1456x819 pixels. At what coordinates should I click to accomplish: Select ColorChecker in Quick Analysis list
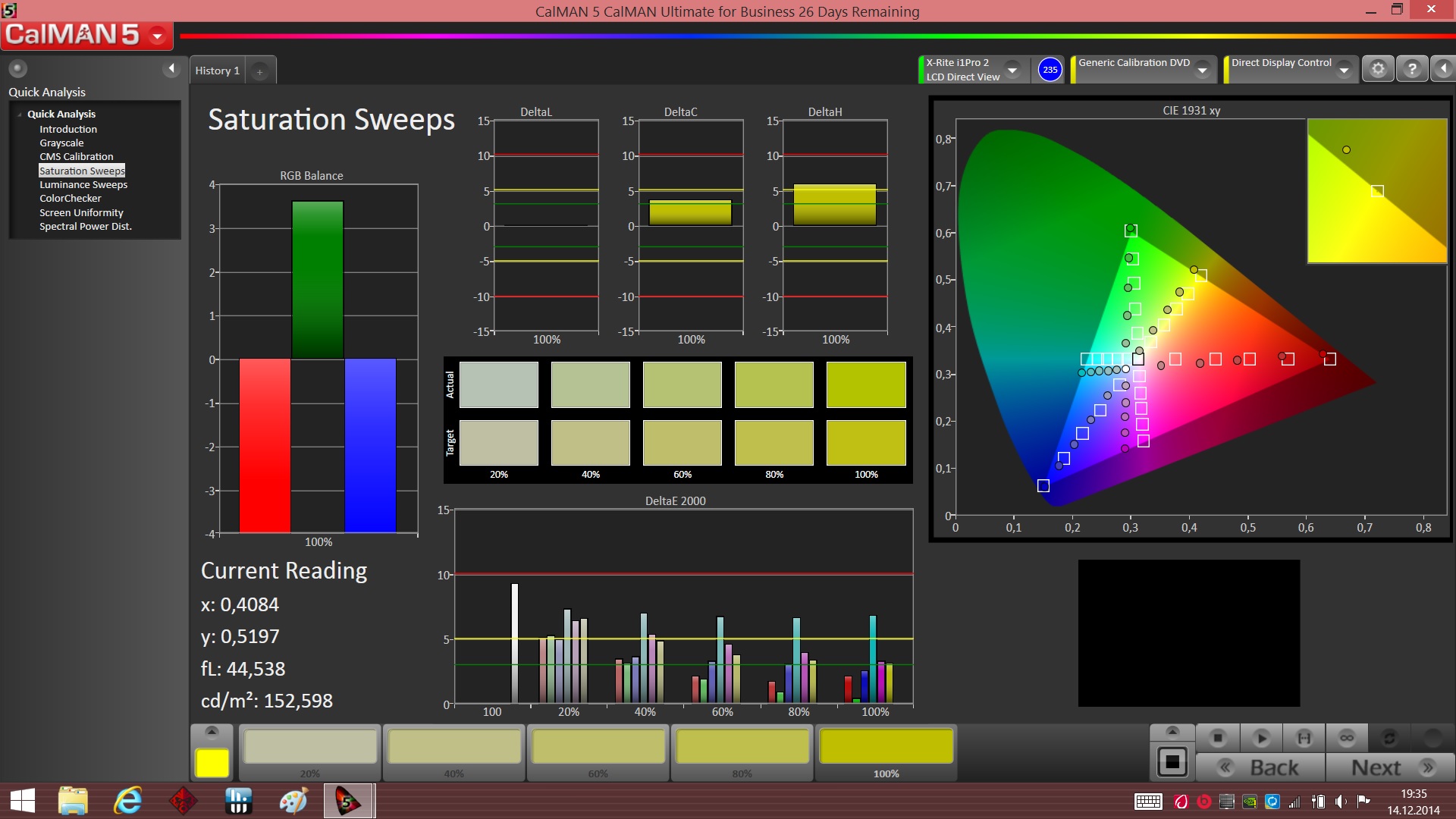tap(70, 198)
